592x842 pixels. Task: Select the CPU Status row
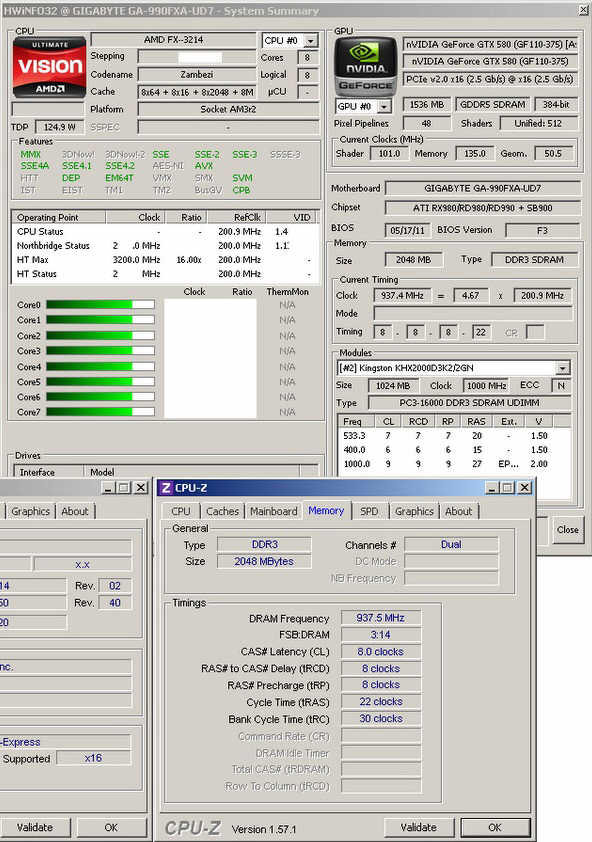click(165, 231)
